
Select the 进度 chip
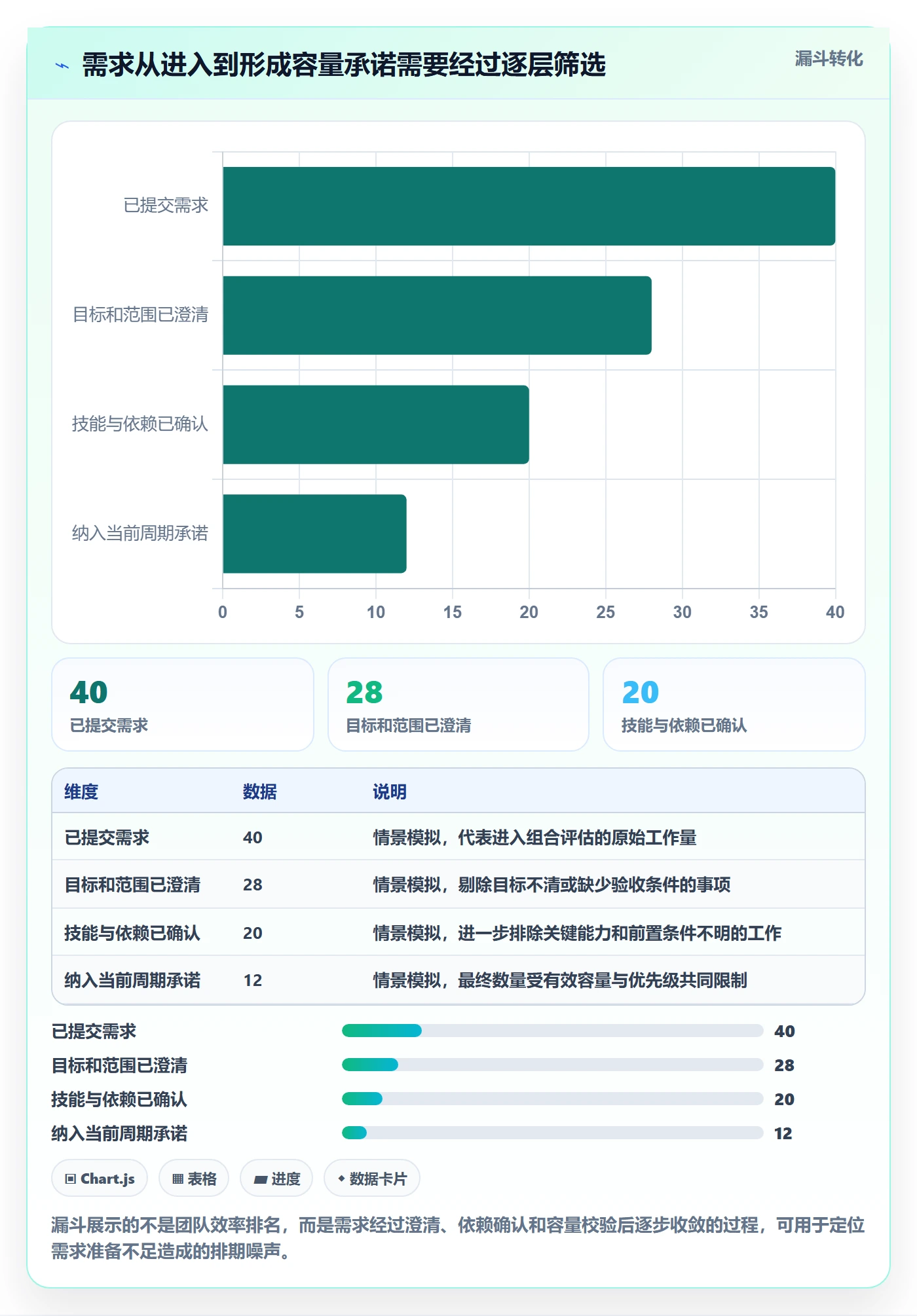click(x=276, y=1179)
